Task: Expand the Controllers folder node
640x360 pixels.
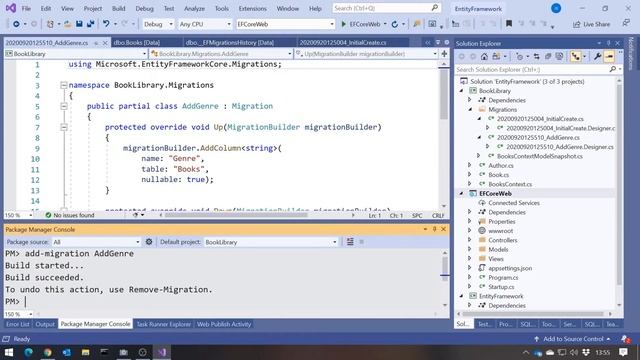Action: [470, 240]
